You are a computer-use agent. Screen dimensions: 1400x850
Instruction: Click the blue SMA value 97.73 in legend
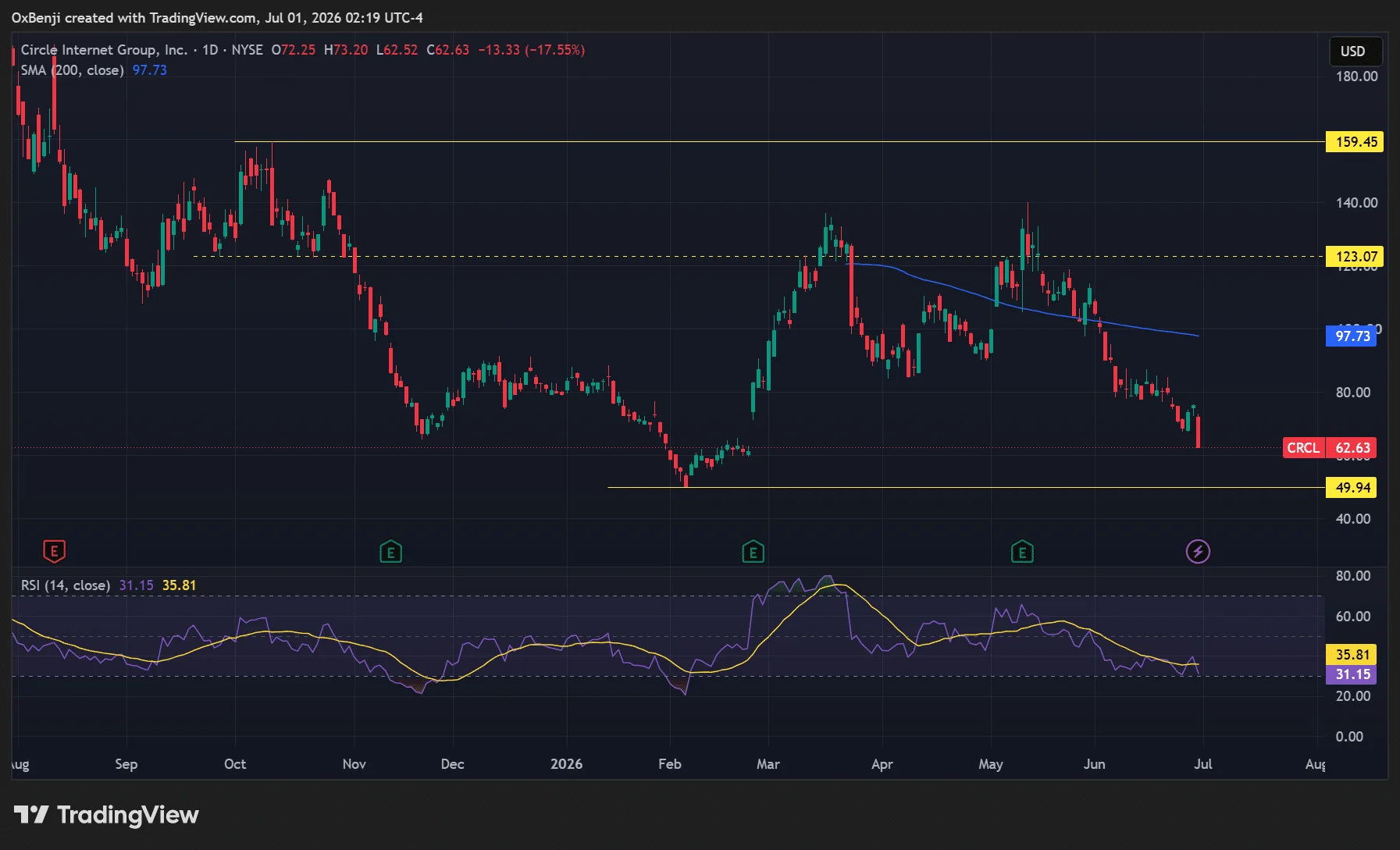coord(150,70)
